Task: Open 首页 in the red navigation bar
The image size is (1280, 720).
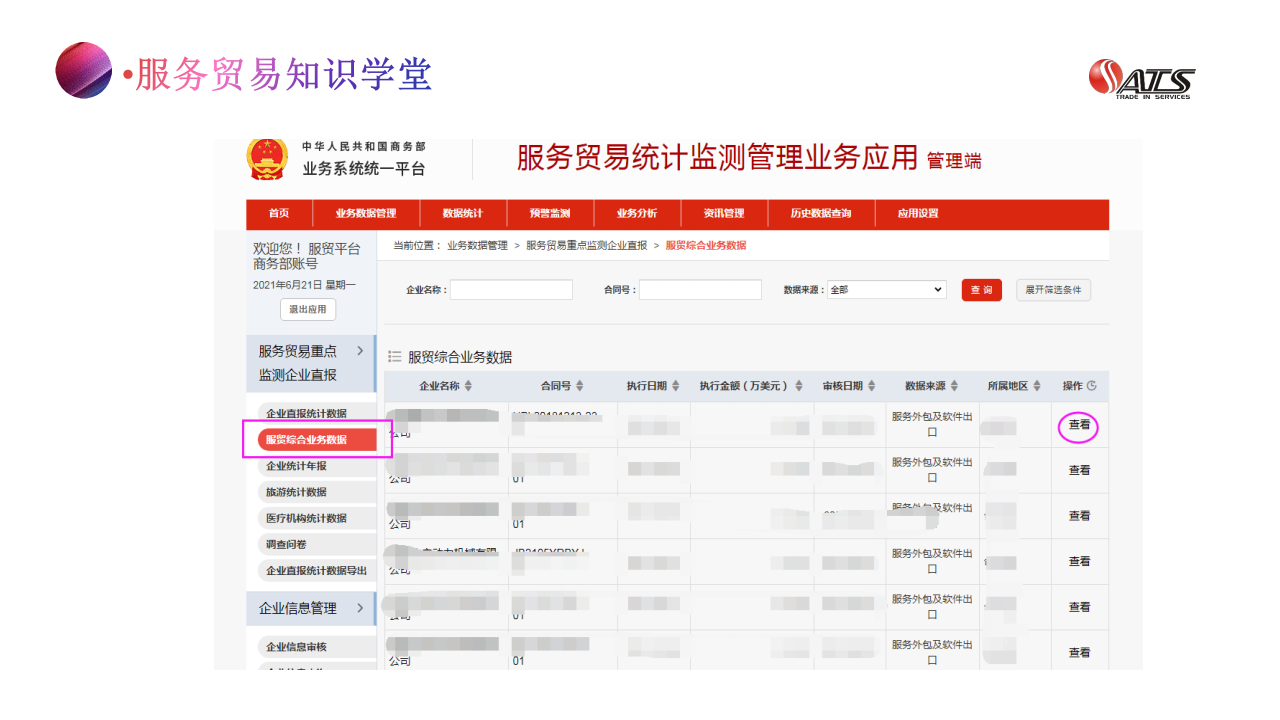Action: point(279,214)
